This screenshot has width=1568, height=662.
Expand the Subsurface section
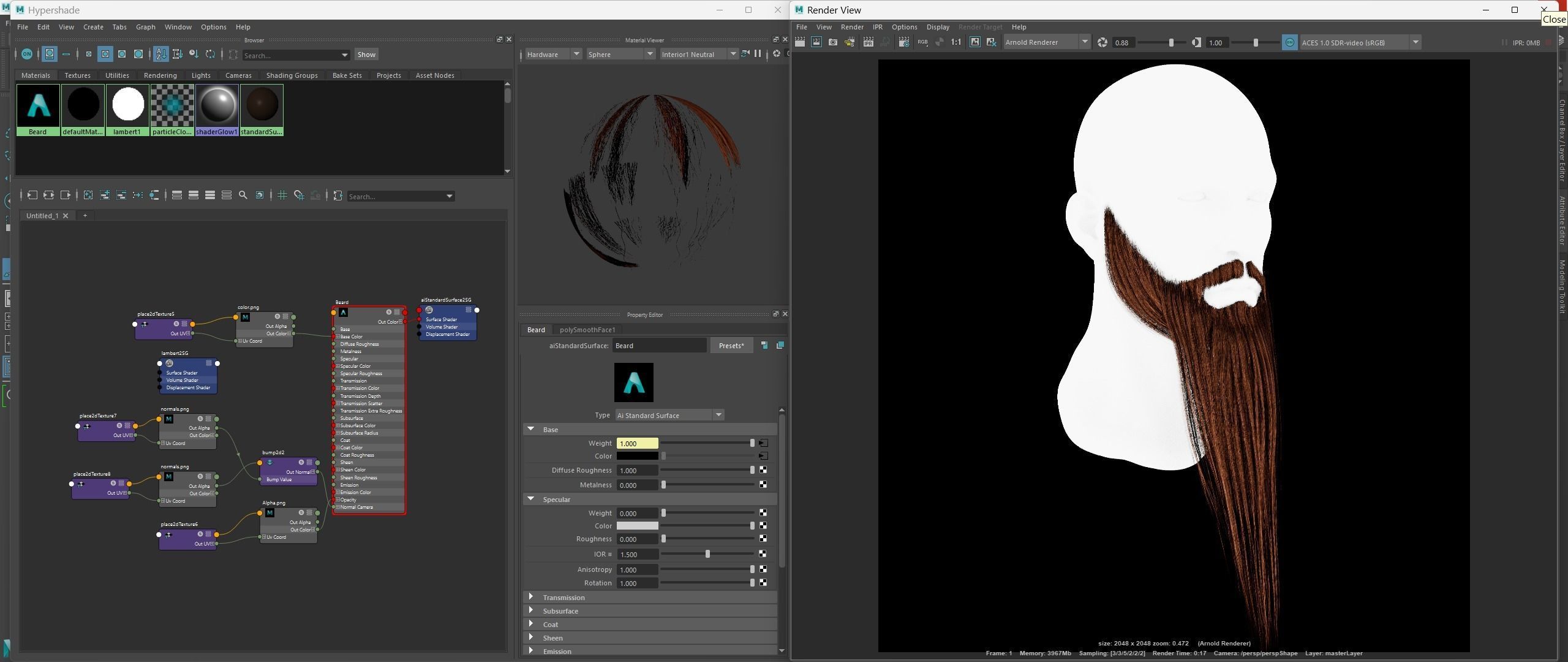tap(531, 611)
